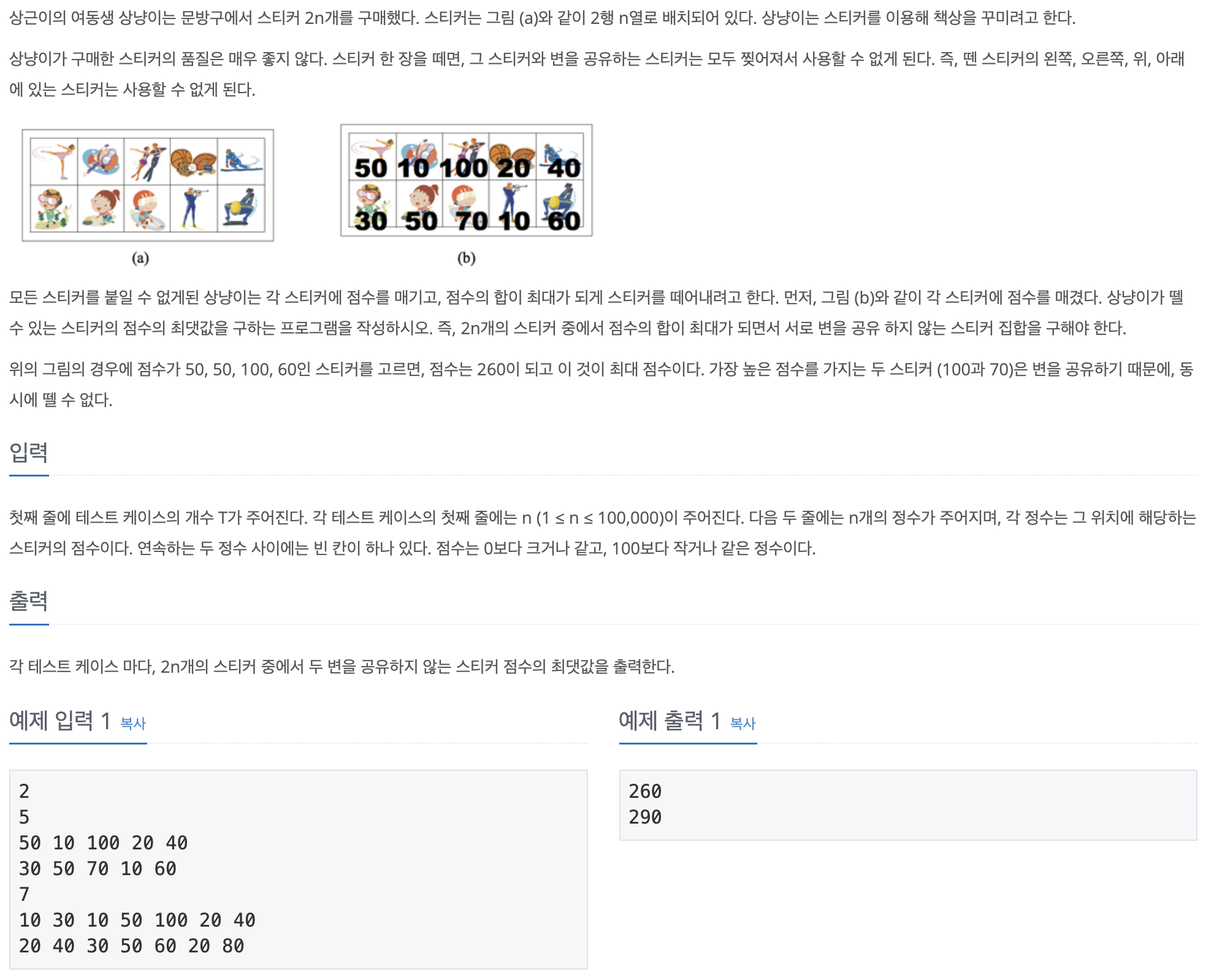Click the basketball sticker in figure (a)
The image size is (1214, 980).
click(x=194, y=161)
